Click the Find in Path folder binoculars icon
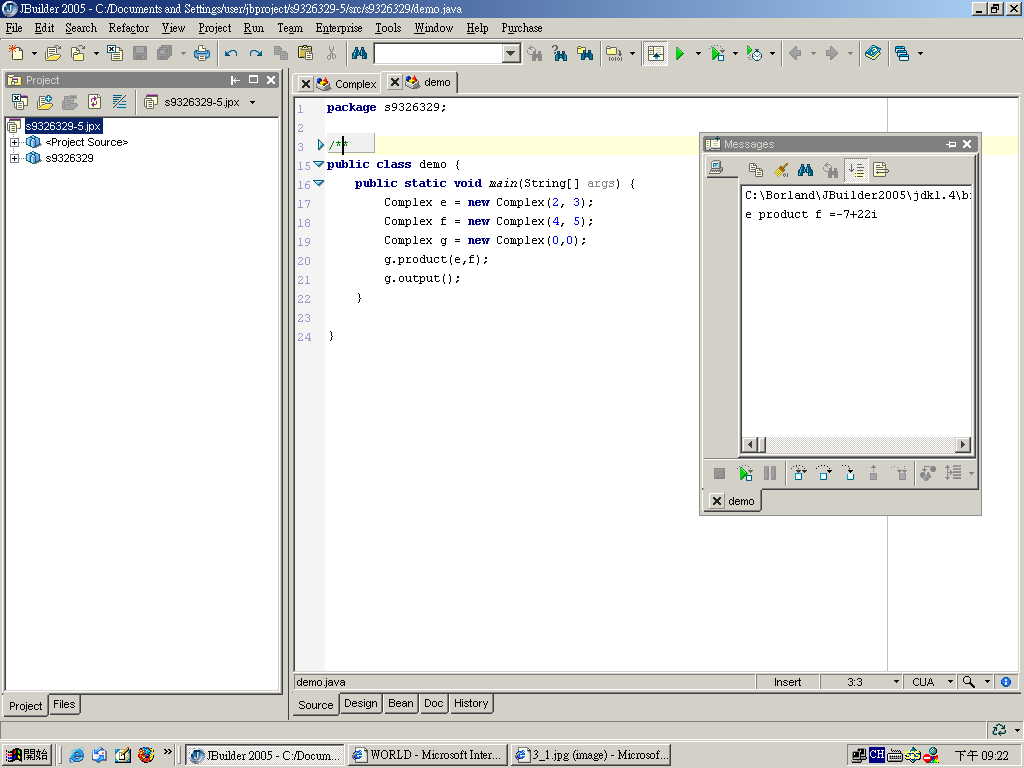This screenshot has width=1024, height=768. [x=585, y=54]
